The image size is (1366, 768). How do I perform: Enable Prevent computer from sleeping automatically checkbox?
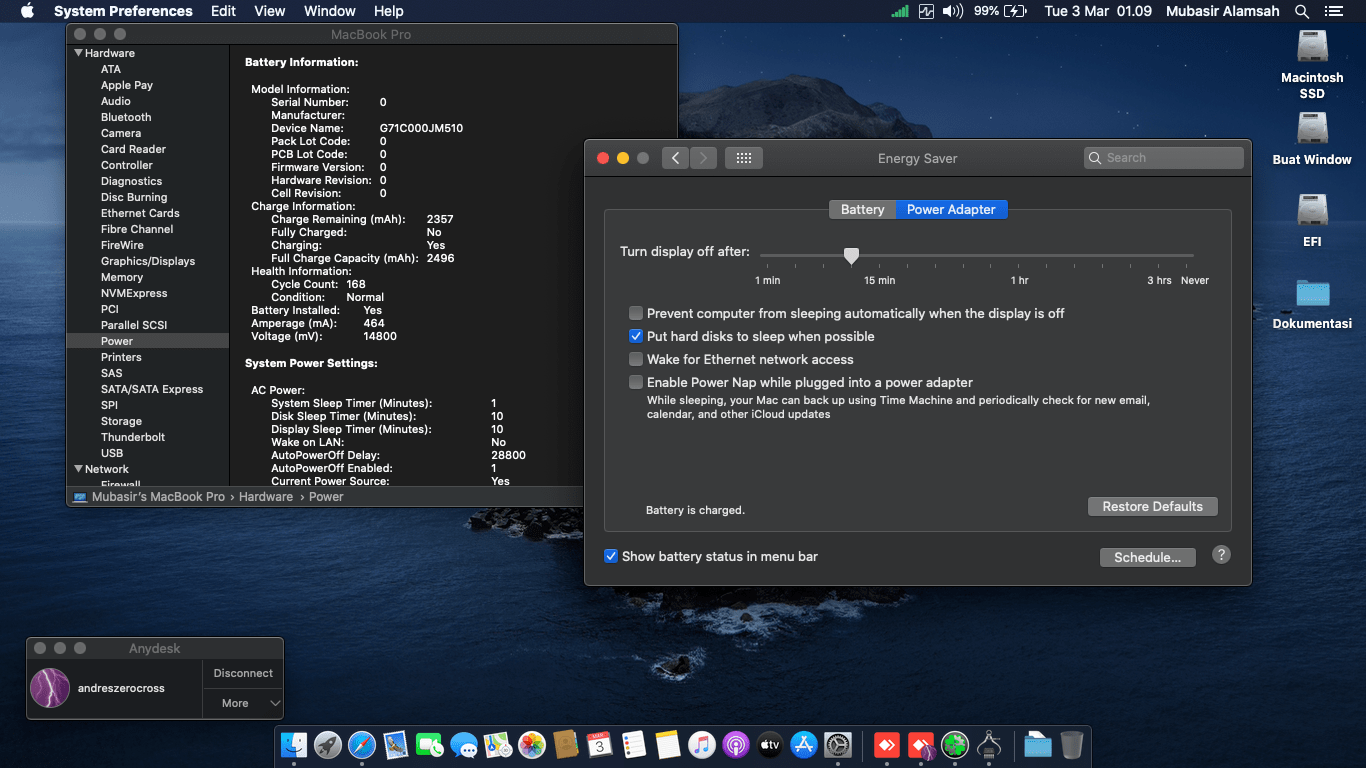pyautogui.click(x=636, y=313)
